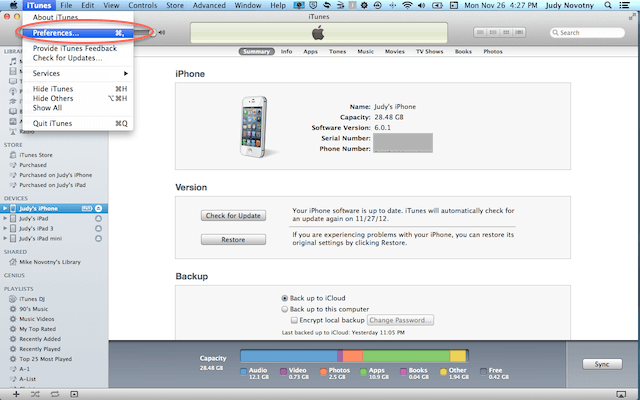Select Back up to this computer
This screenshot has height=400, width=640.
click(285, 309)
